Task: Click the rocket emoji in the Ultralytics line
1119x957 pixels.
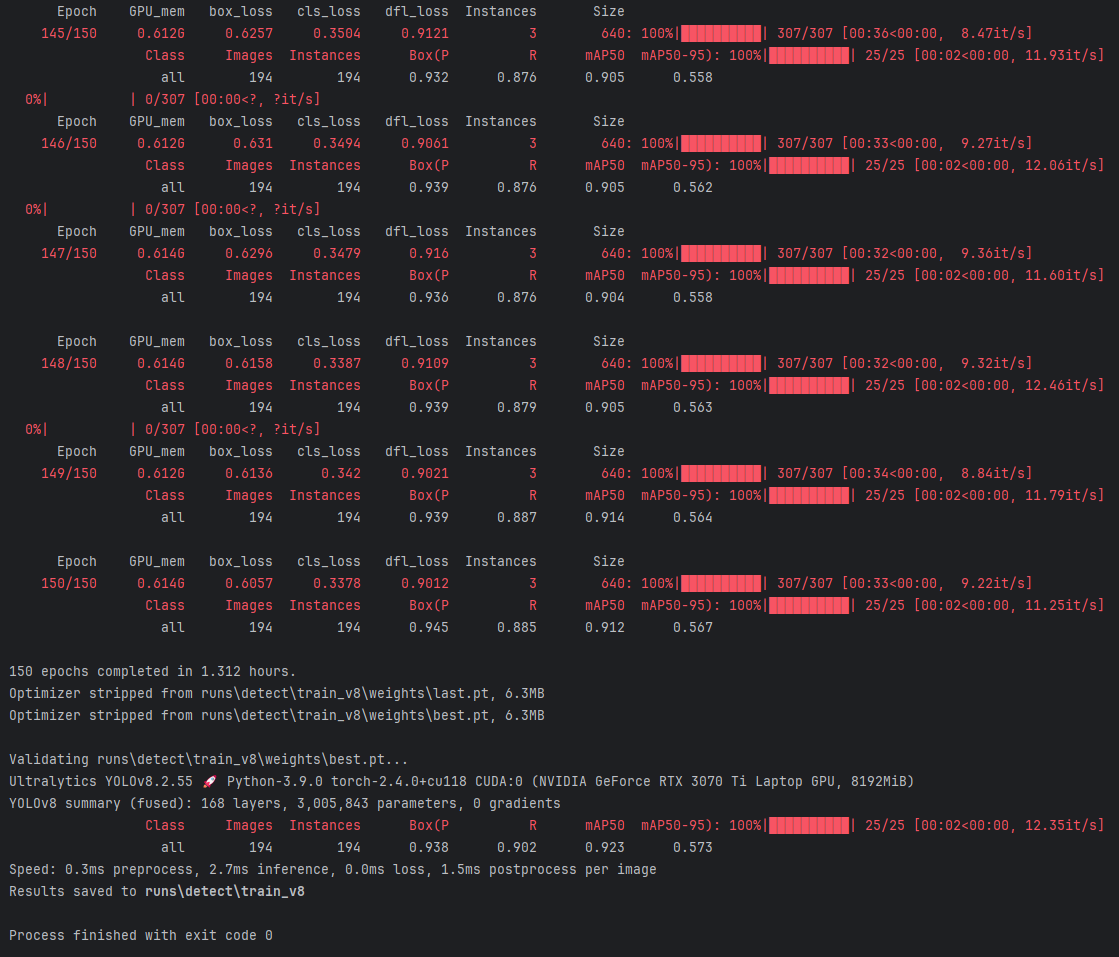Action: [209, 781]
